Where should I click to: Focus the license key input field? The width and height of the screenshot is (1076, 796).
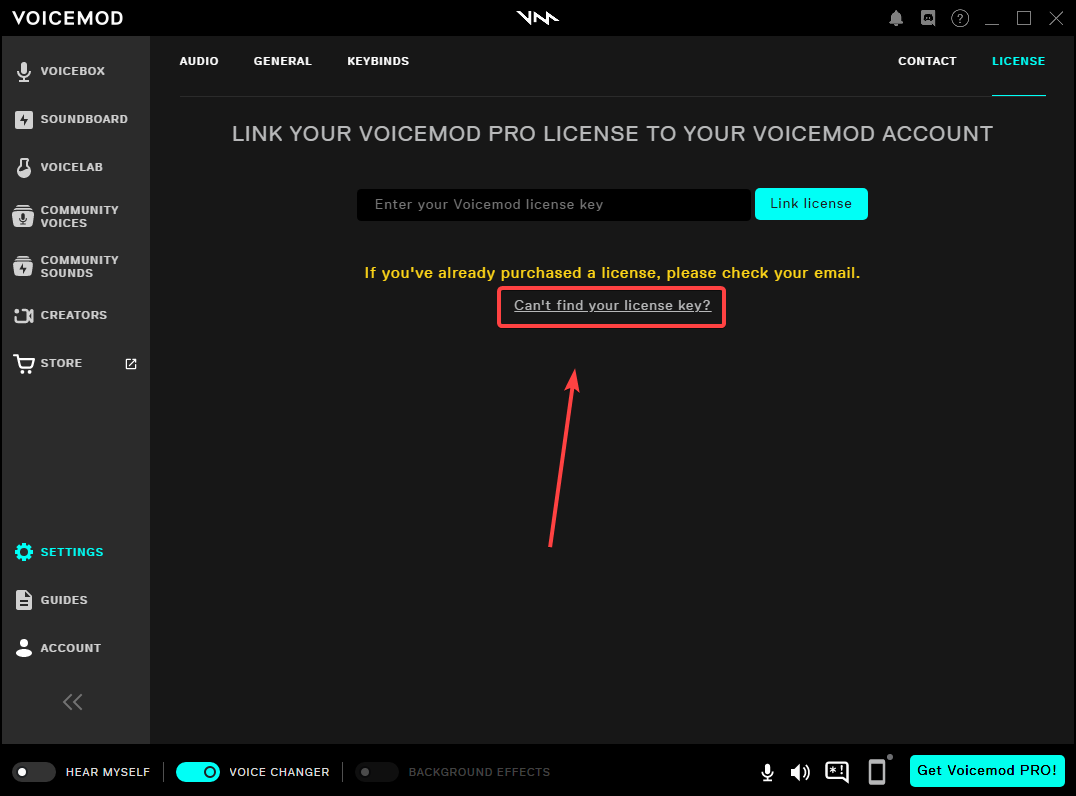click(x=553, y=204)
